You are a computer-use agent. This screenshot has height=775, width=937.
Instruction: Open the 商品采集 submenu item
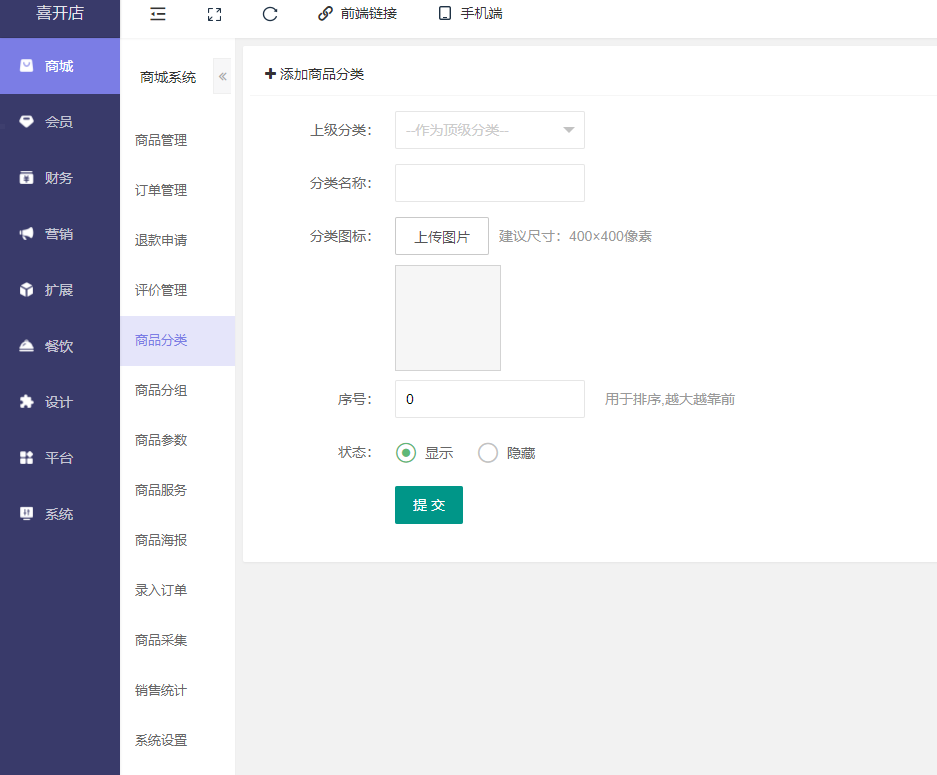point(177,641)
